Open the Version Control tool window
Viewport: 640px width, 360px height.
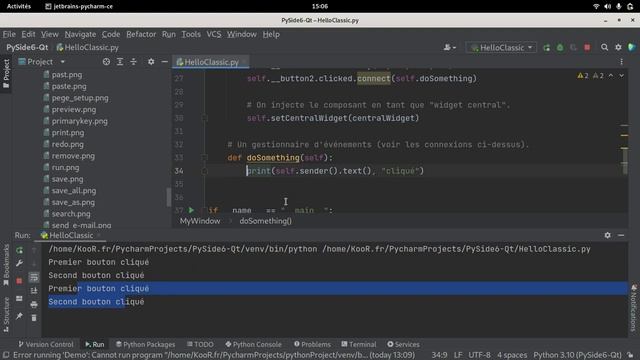(46, 344)
